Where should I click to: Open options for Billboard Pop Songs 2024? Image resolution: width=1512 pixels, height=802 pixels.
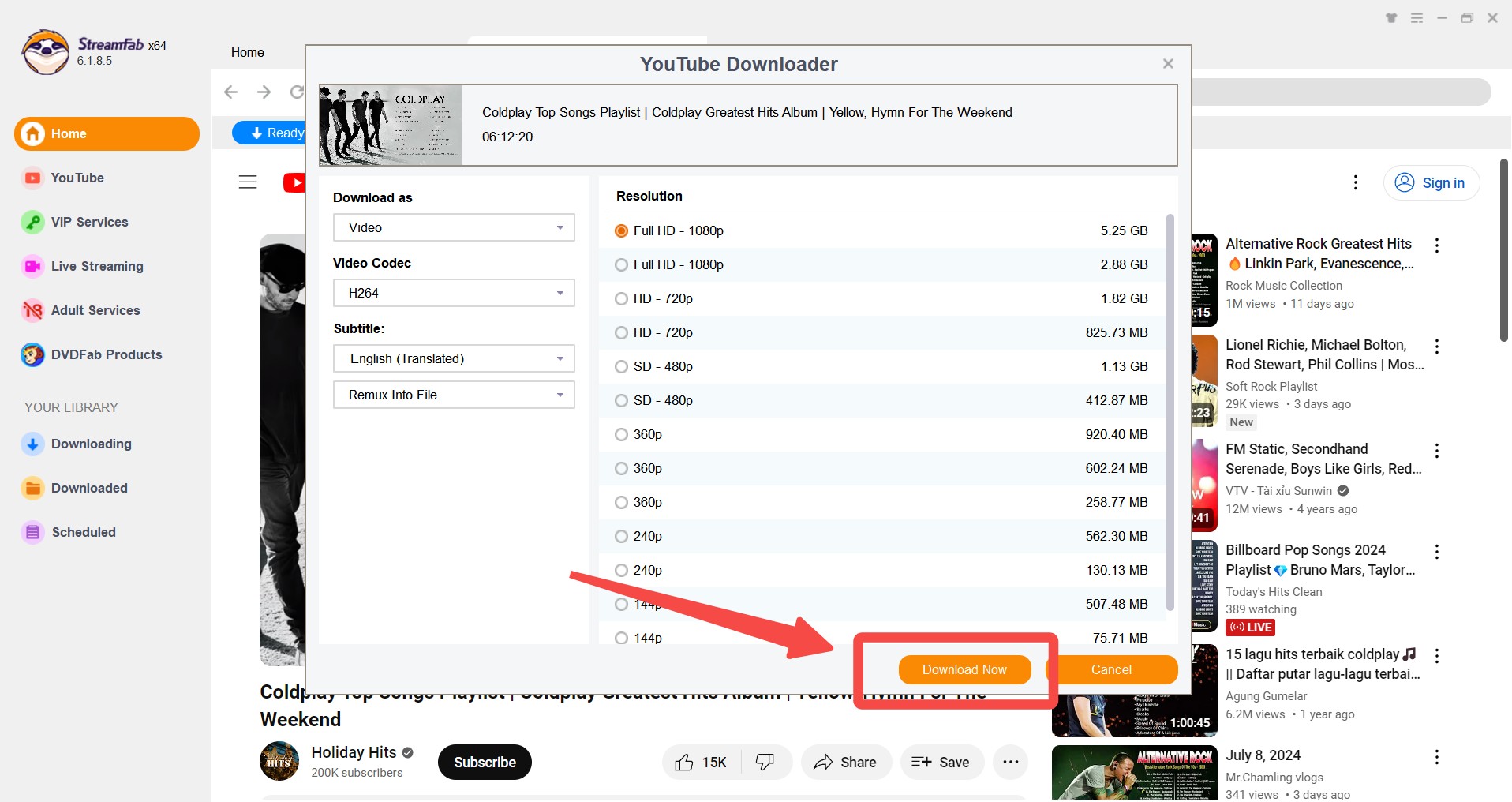point(1437,552)
